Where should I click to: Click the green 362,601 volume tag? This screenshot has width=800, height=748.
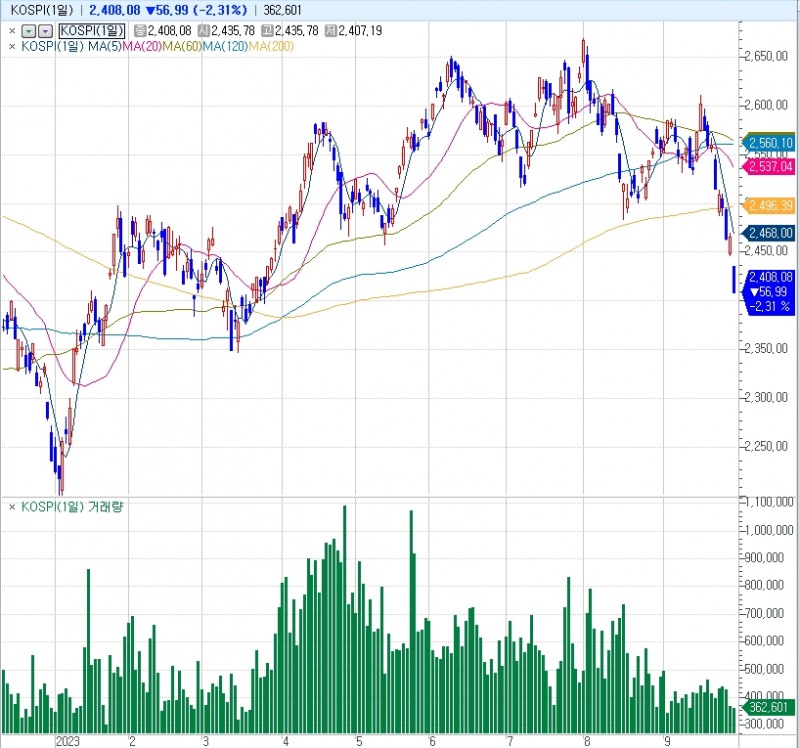(x=769, y=707)
